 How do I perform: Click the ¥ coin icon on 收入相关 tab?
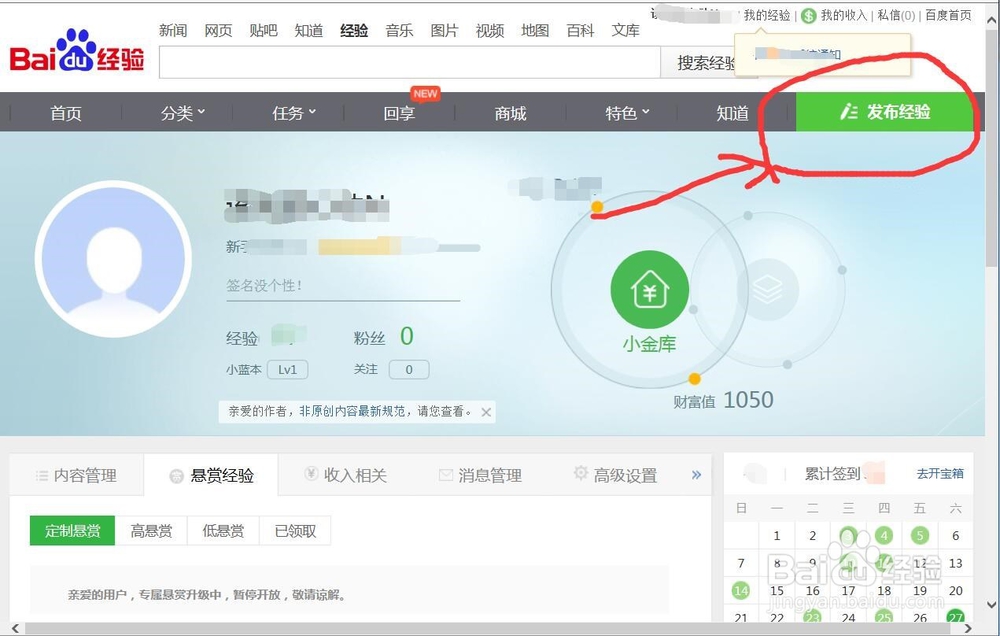click(311, 474)
